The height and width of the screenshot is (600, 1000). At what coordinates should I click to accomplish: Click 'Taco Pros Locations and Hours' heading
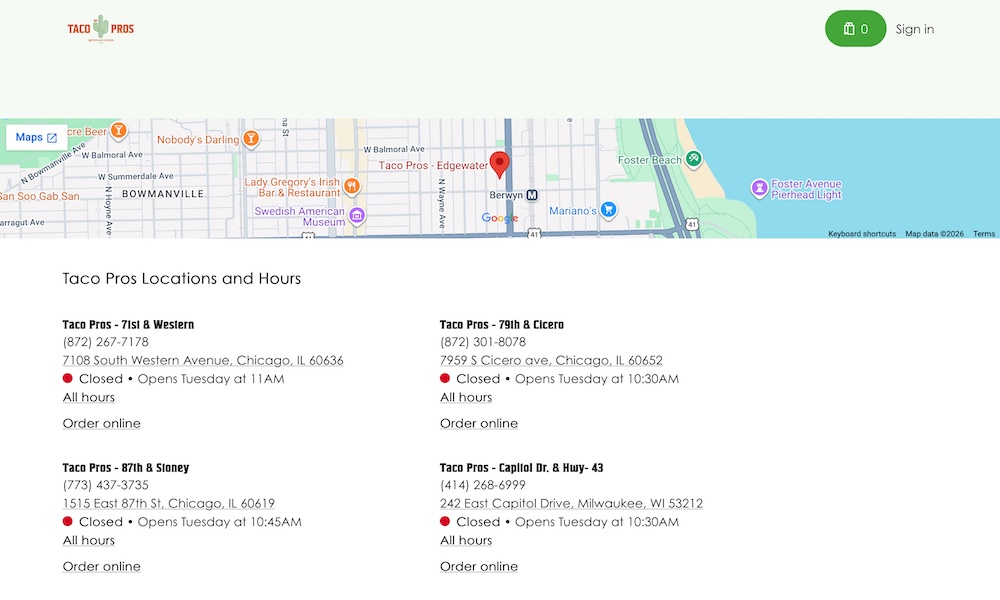[182, 279]
